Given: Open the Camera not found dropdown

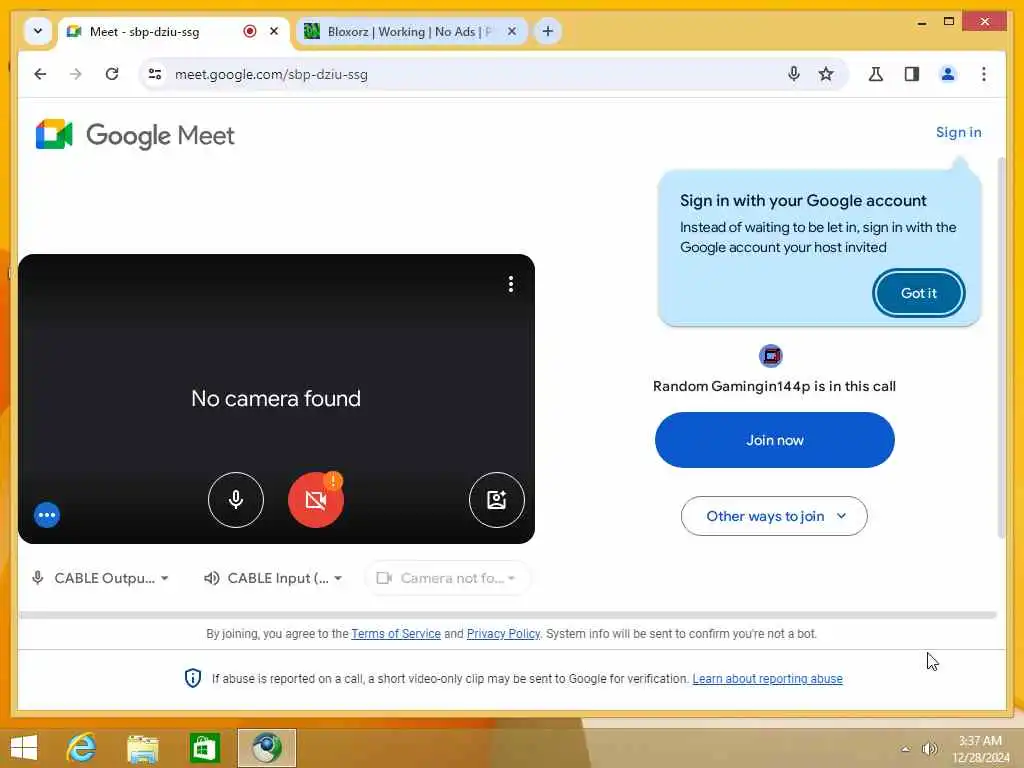Looking at the screenshot, I should coord(447,578).
